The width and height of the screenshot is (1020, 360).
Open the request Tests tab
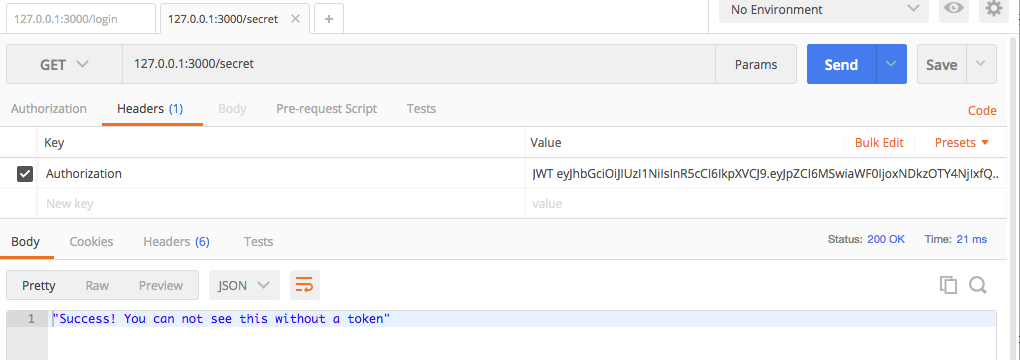[x=421, y=109]
